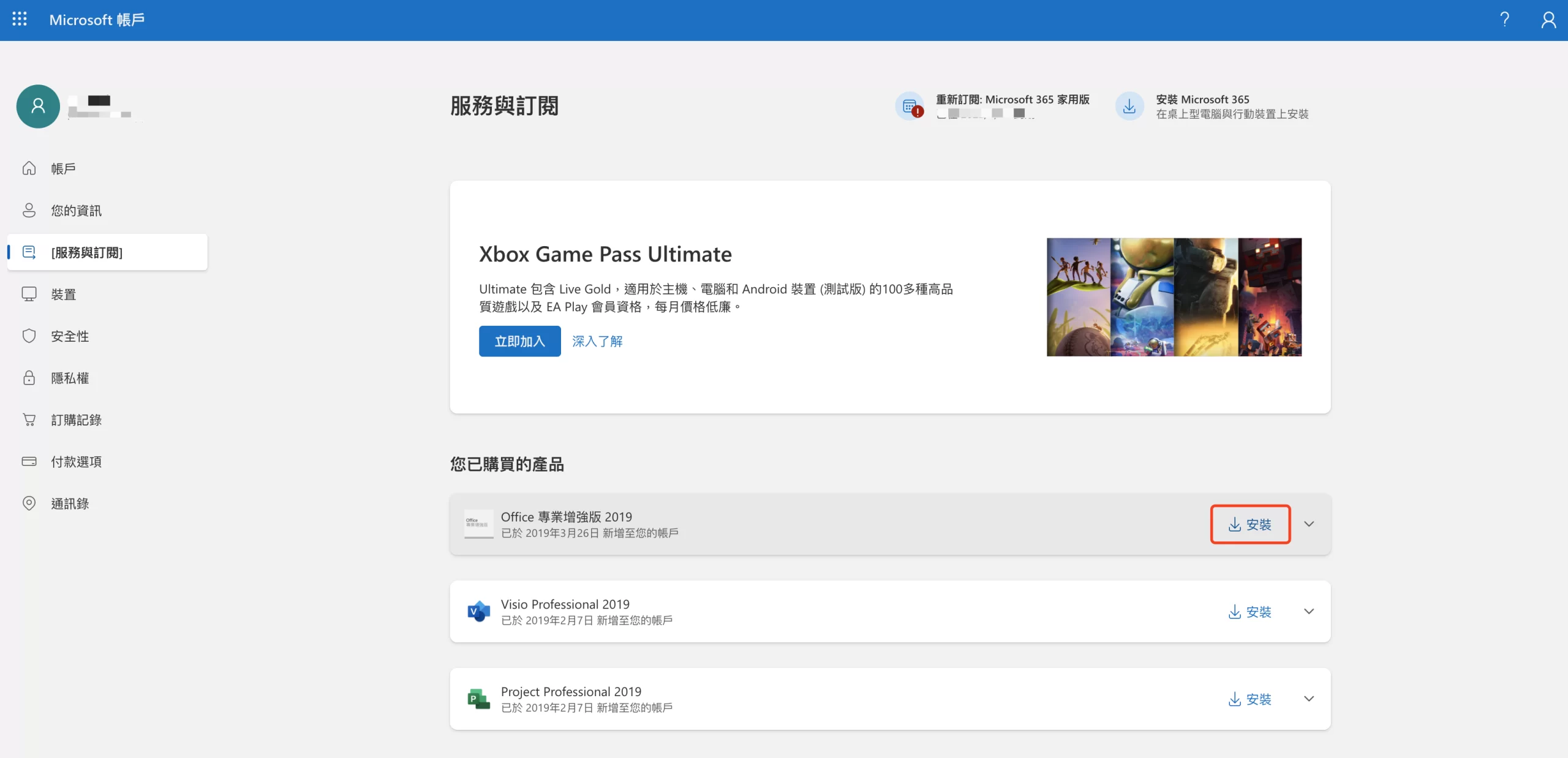1568x758 pixels.
Task: Open the account profile icon in header
Action: click(x=1548, y=20)
